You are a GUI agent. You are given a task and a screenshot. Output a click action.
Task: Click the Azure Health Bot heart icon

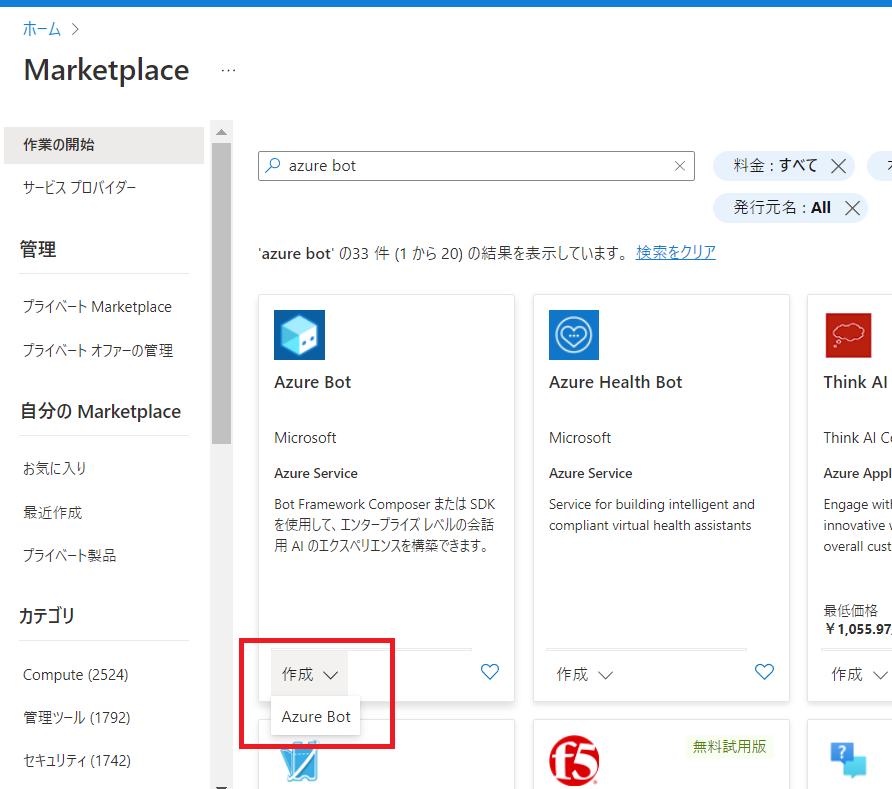[574, 335]
